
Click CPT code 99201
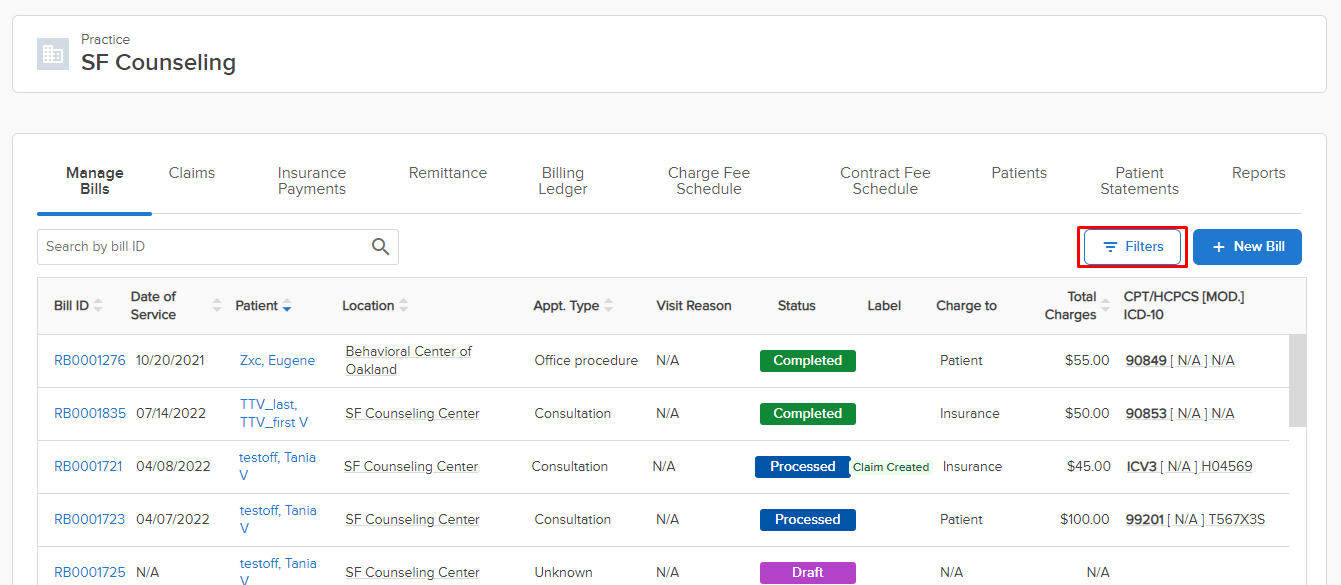pos(1146,520)
